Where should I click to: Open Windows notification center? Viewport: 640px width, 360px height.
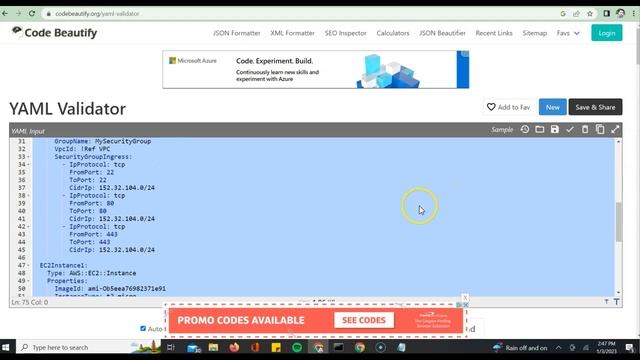click(629, 348)
